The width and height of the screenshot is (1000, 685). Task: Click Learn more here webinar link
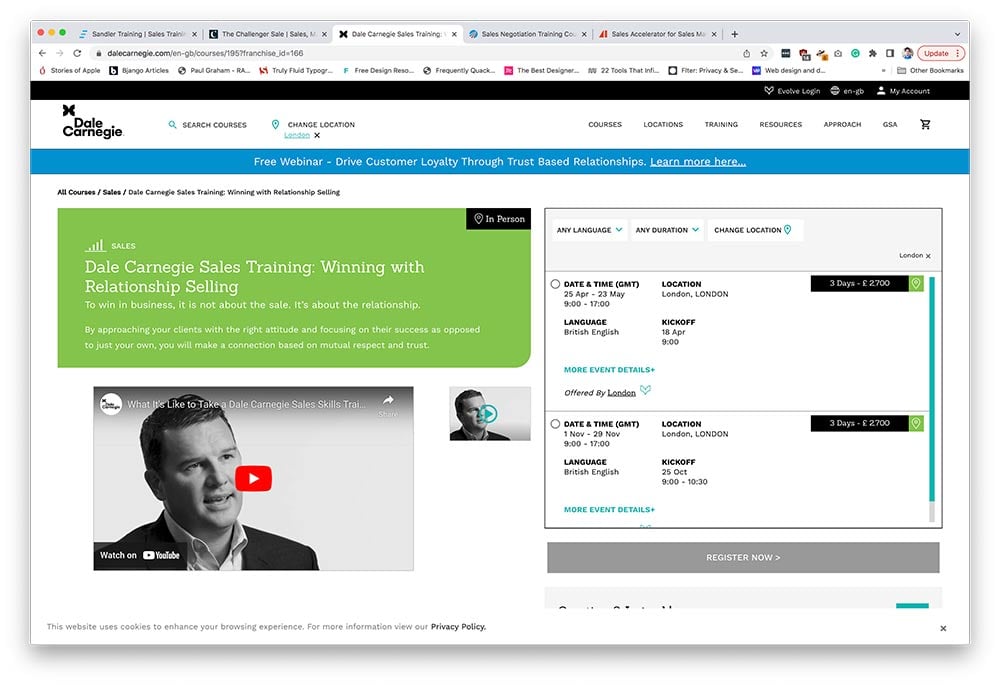point(698,161)
